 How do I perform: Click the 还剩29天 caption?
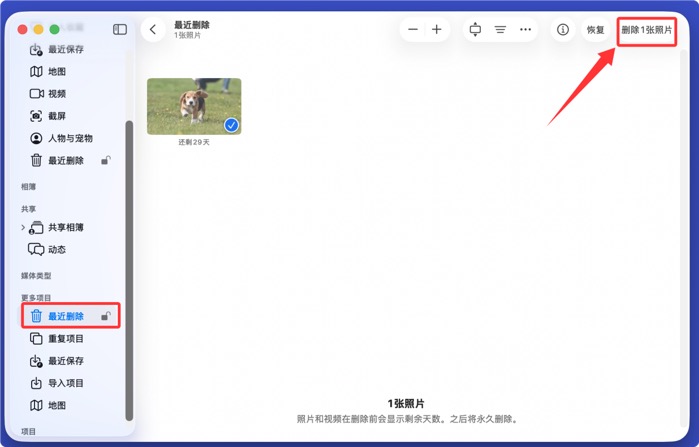click(194, 142)
